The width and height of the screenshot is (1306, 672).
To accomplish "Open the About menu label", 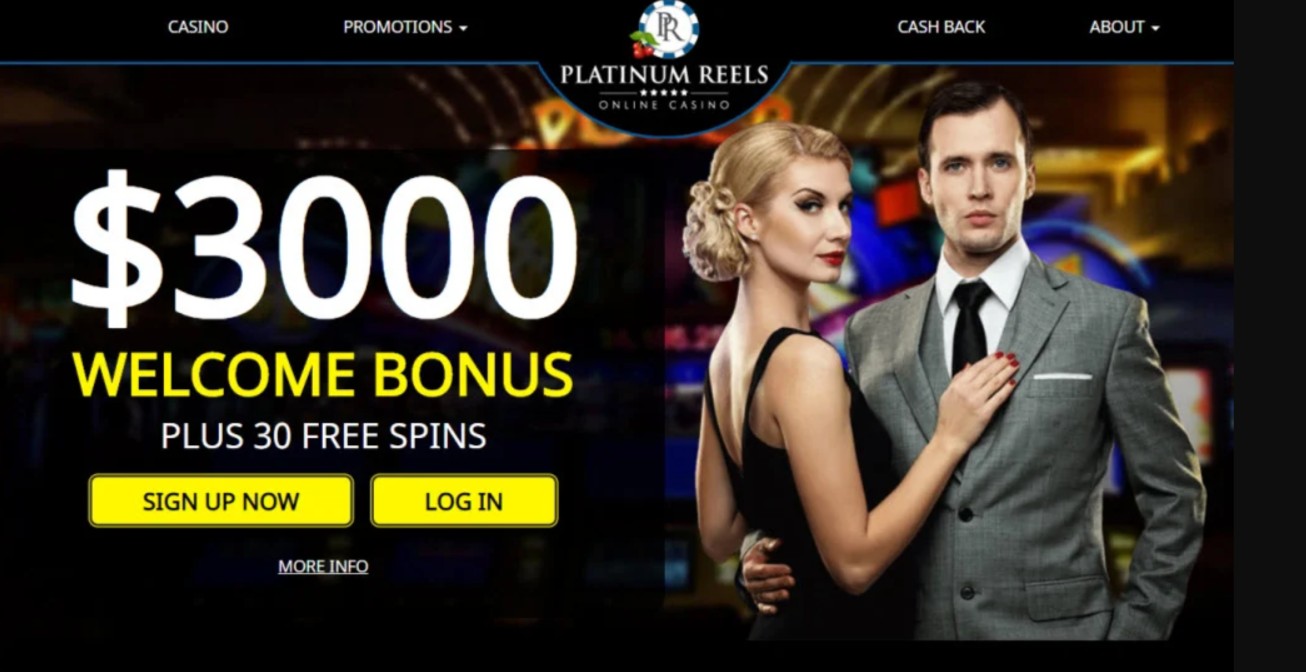I will coord(1116,27).
